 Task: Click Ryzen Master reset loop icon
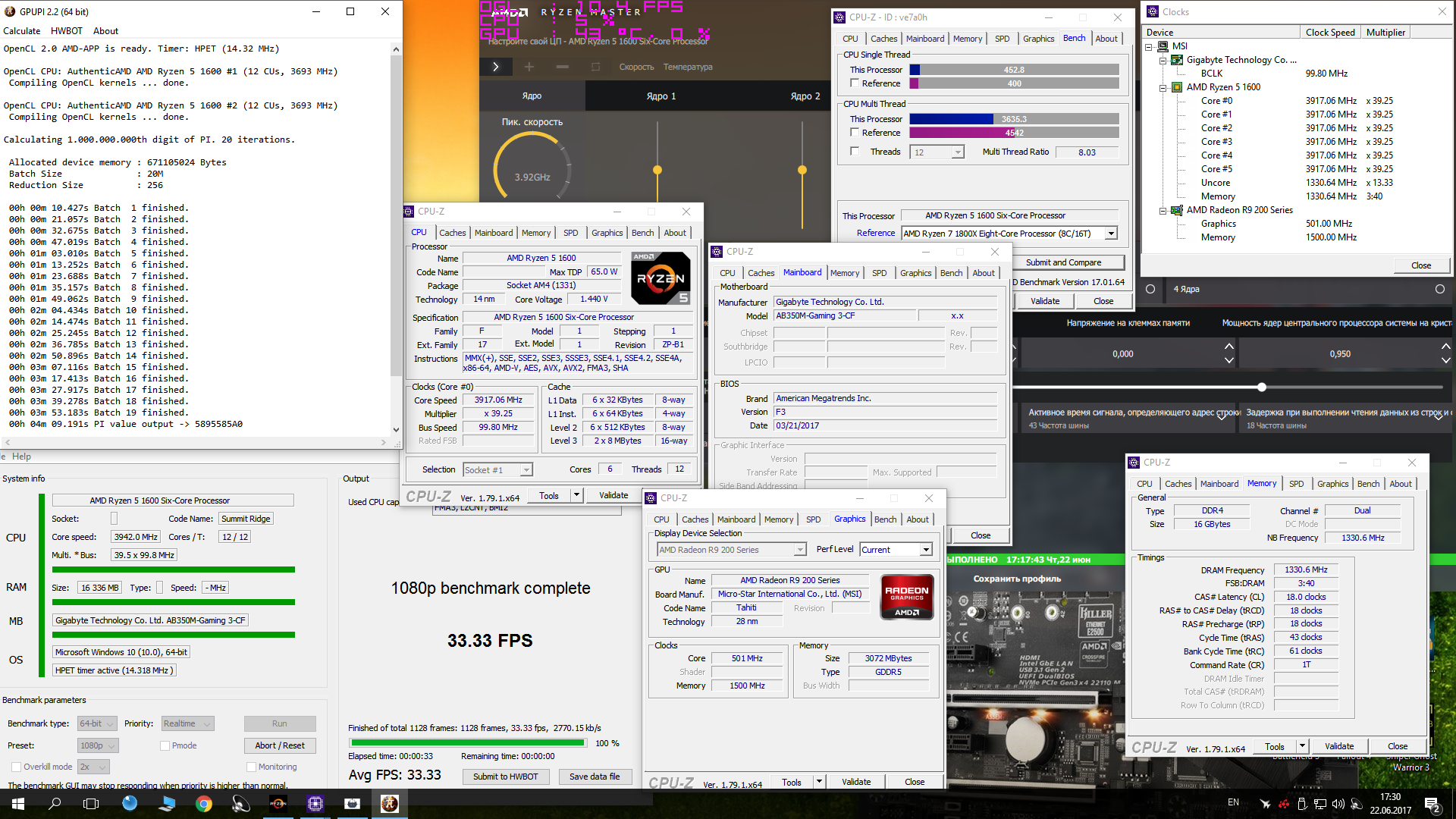point(595,67)
